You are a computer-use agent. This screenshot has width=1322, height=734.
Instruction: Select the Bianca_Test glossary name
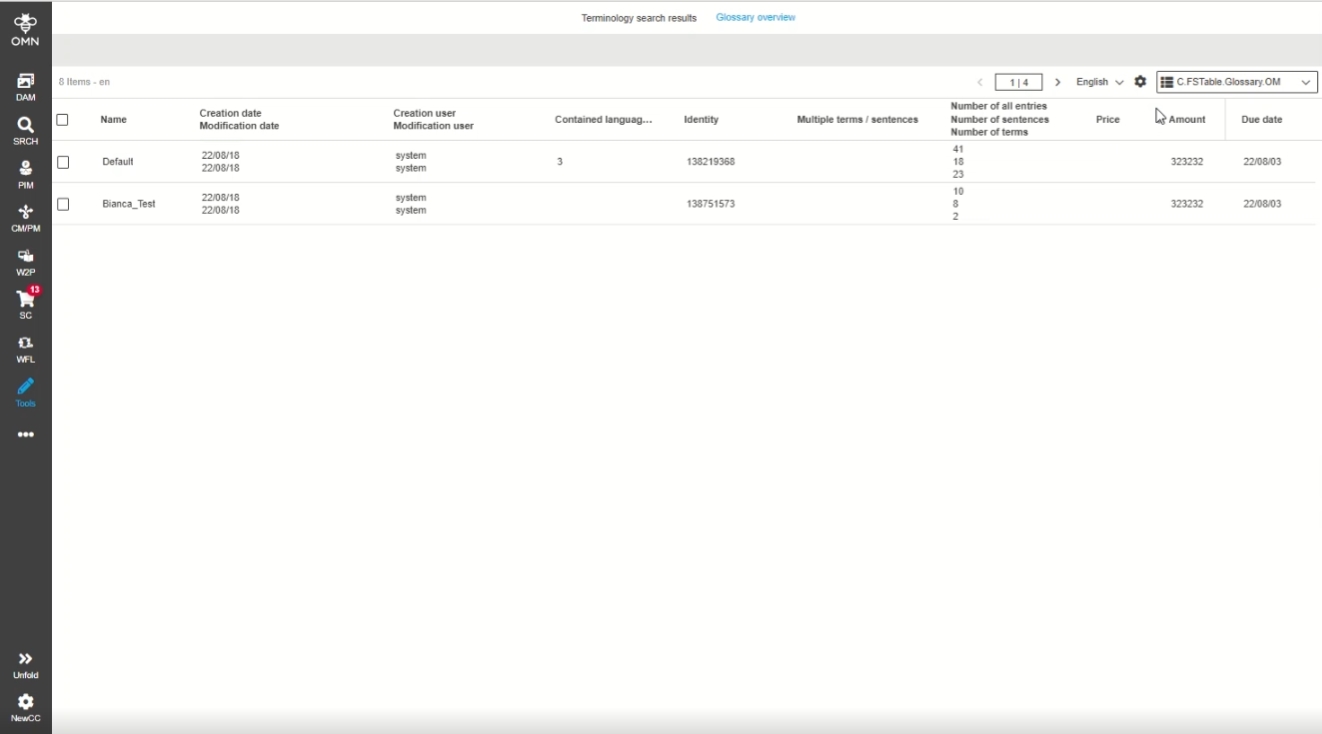[x=129, y=204]
